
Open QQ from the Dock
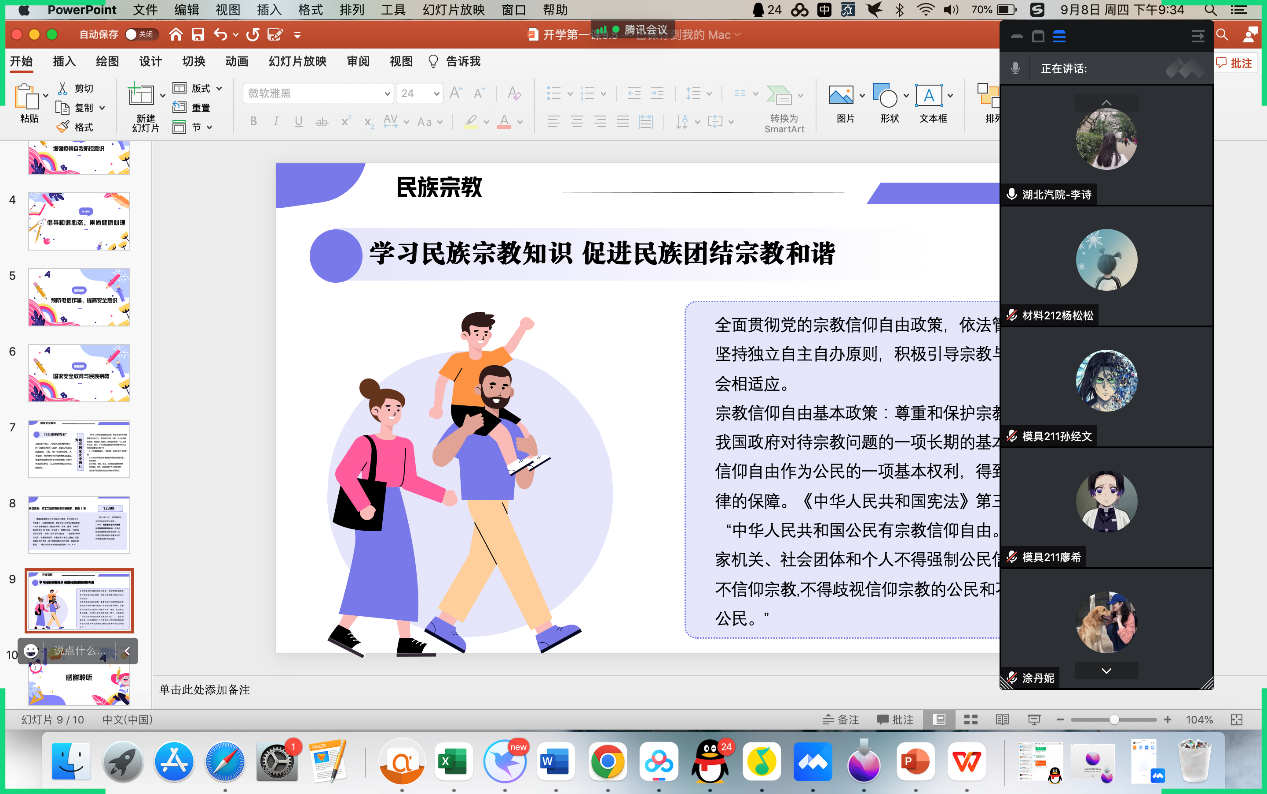710,763
